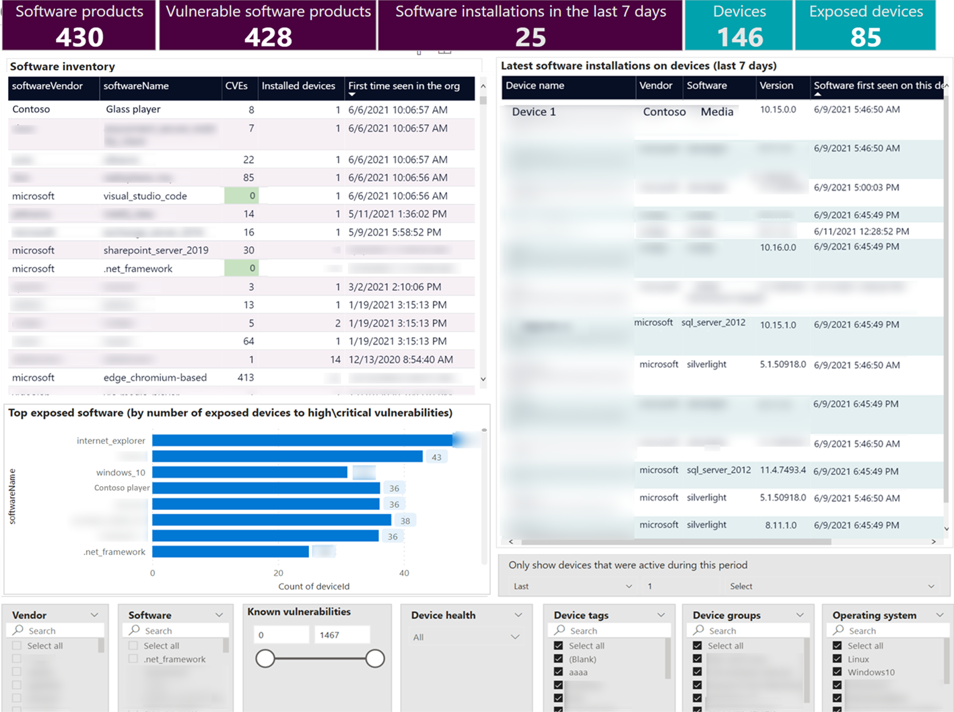The height and width of the screenshot is (712, 954).
Task: Uncheck the Linux operating system
Action: 837,659
